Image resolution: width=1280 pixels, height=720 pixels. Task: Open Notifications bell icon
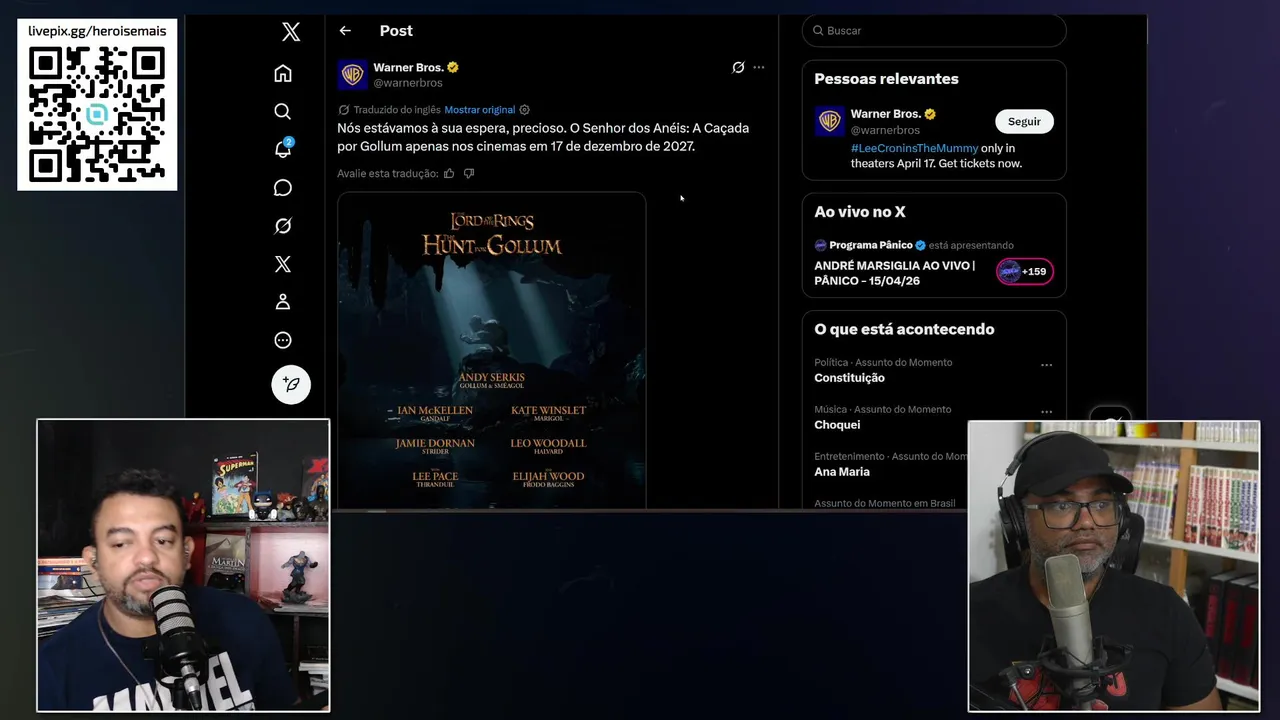pyautogui.click(x=283, y=150)
